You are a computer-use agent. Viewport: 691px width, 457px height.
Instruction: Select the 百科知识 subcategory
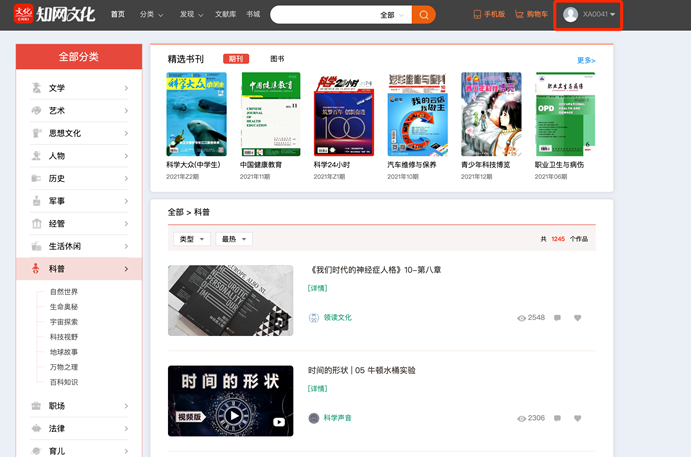64,382
